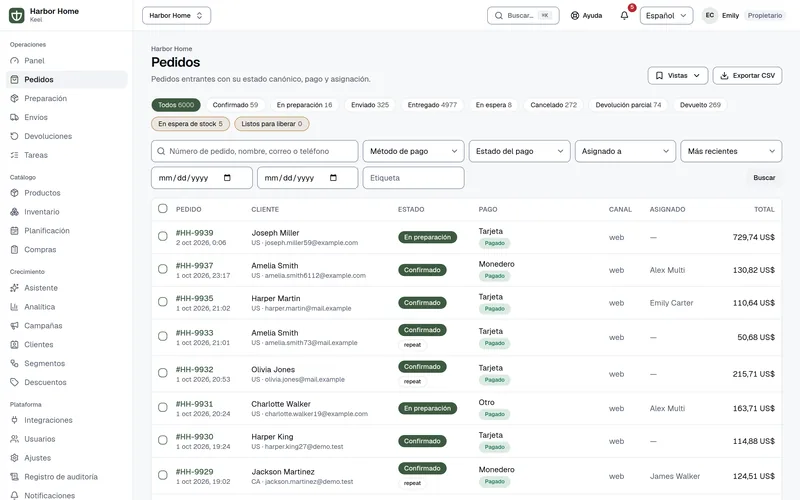Click the Ayuda lifebuoy icon
The height and width of the screenshot is (500, 800).
tap(574, 15)
